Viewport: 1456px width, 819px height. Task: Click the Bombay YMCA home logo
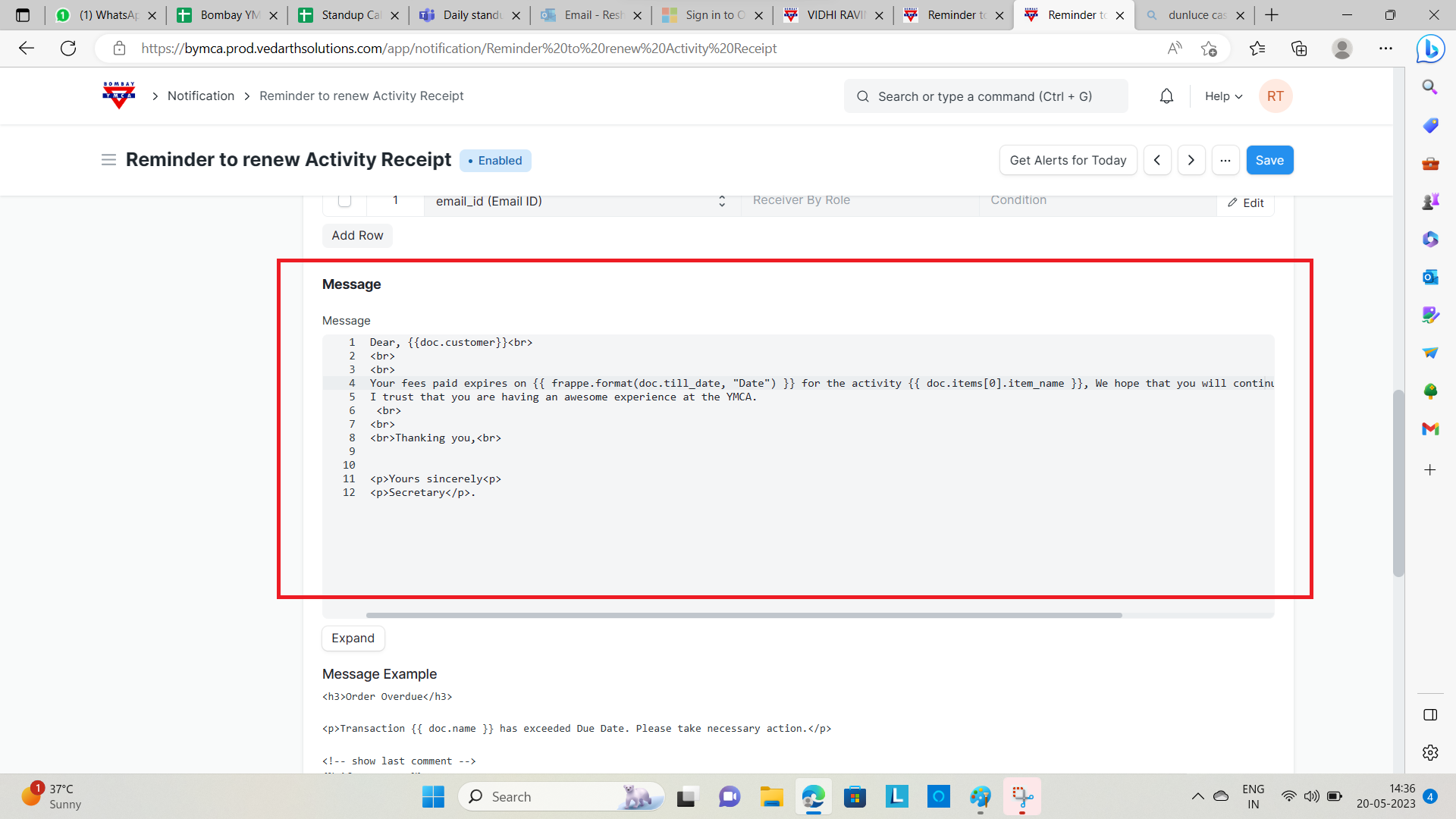(119, 96)
